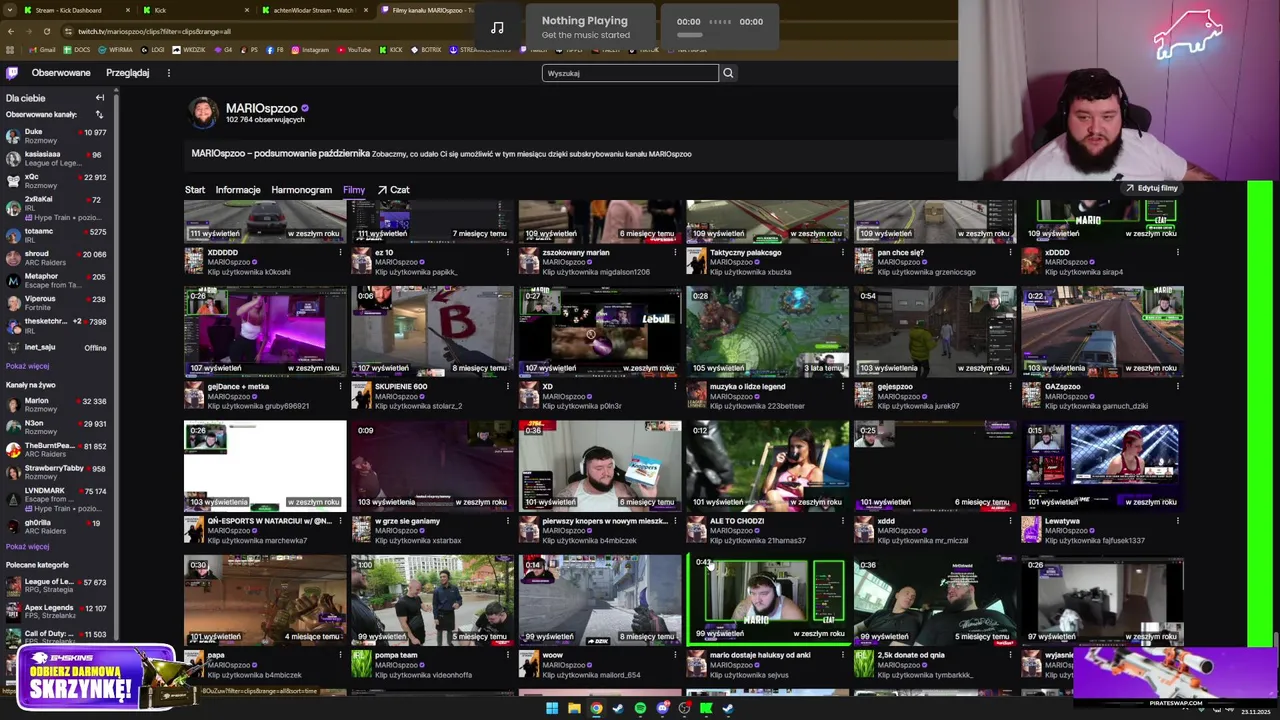Screen dimensions: 1280x720
Task: Open options menu for pierwszy knopers clip
Action: (x=675, y=521)
